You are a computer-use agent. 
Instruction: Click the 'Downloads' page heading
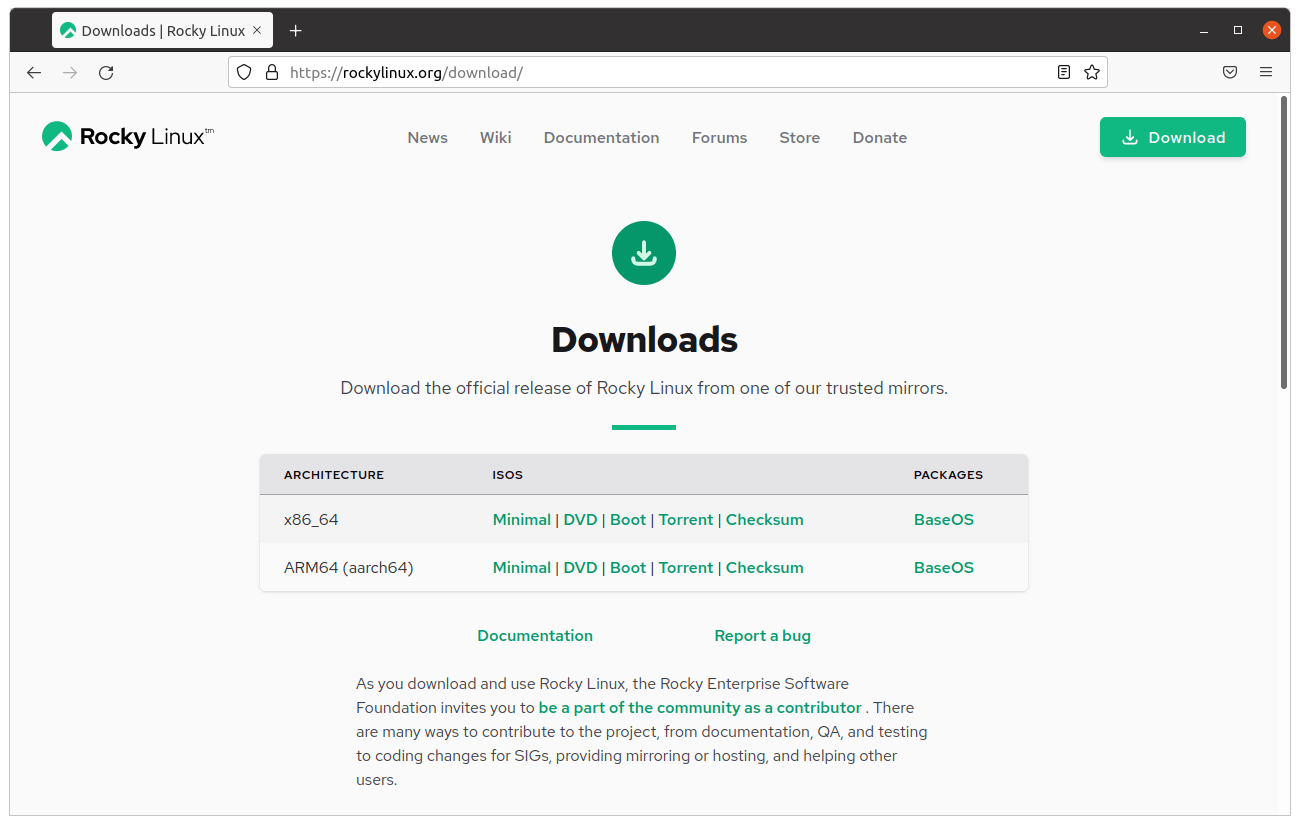click(x=644, y=340)
